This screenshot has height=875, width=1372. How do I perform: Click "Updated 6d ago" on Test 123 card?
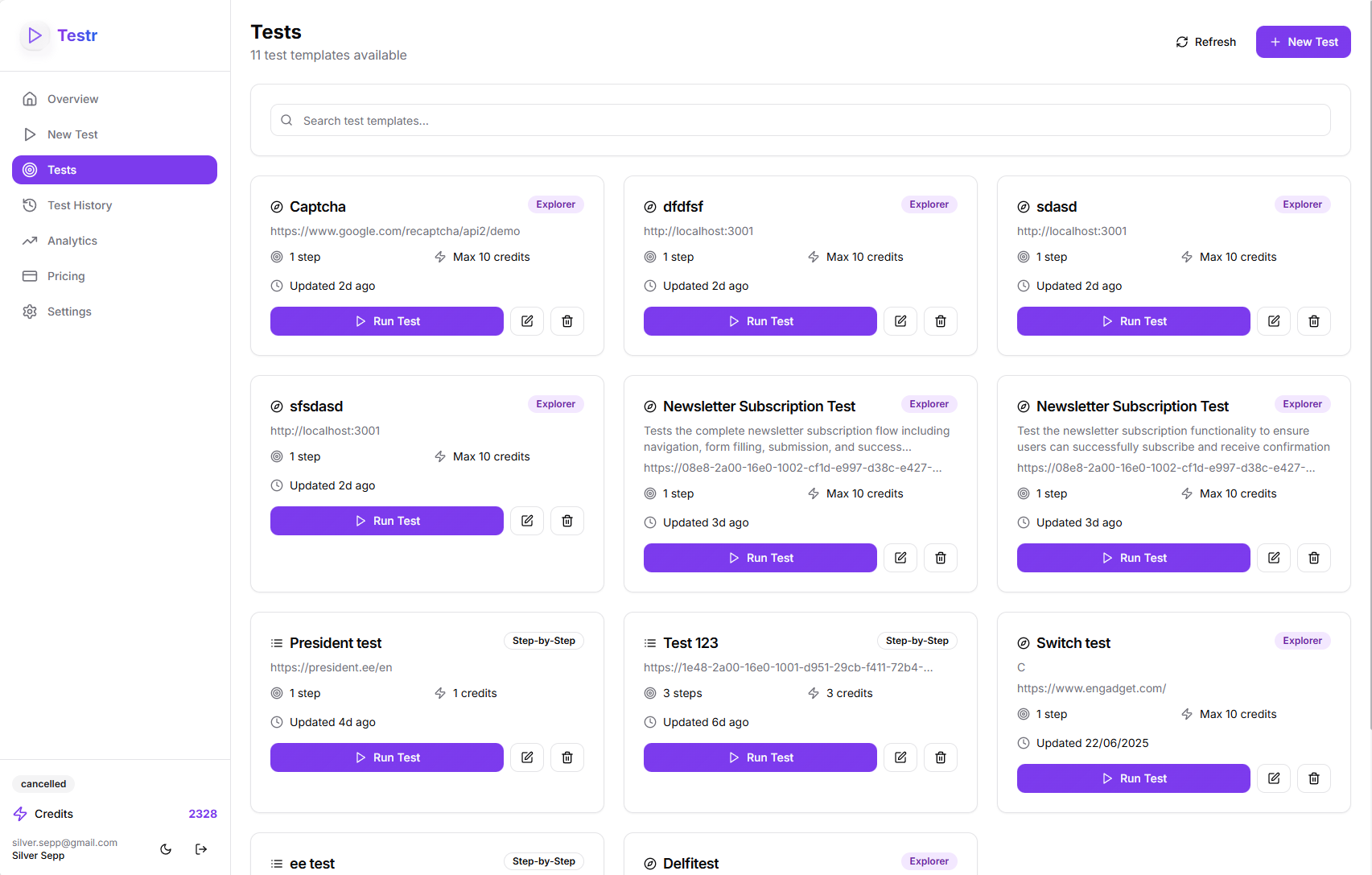(706, 722)
